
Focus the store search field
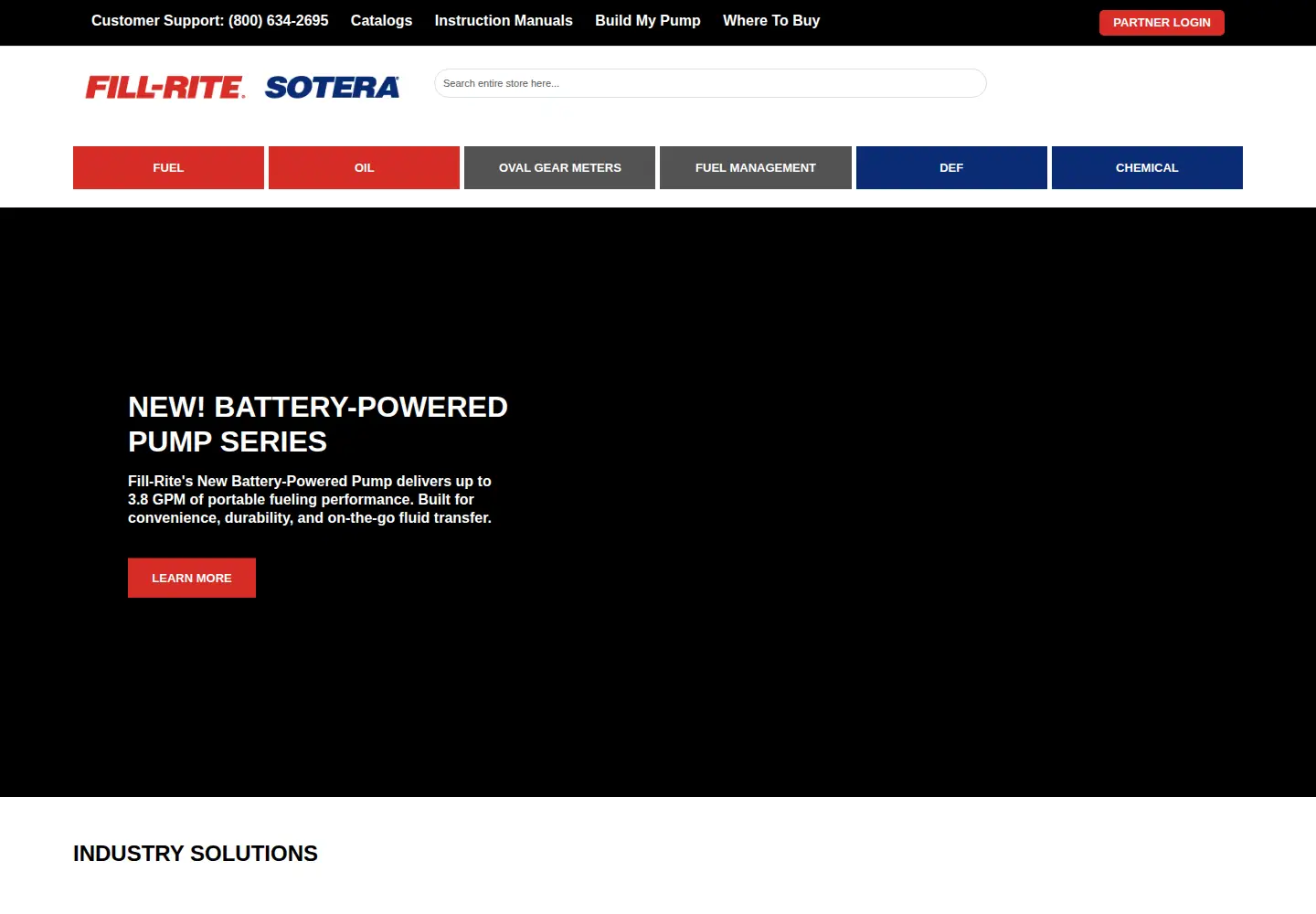pyautogui.click(x=710, y=83)
